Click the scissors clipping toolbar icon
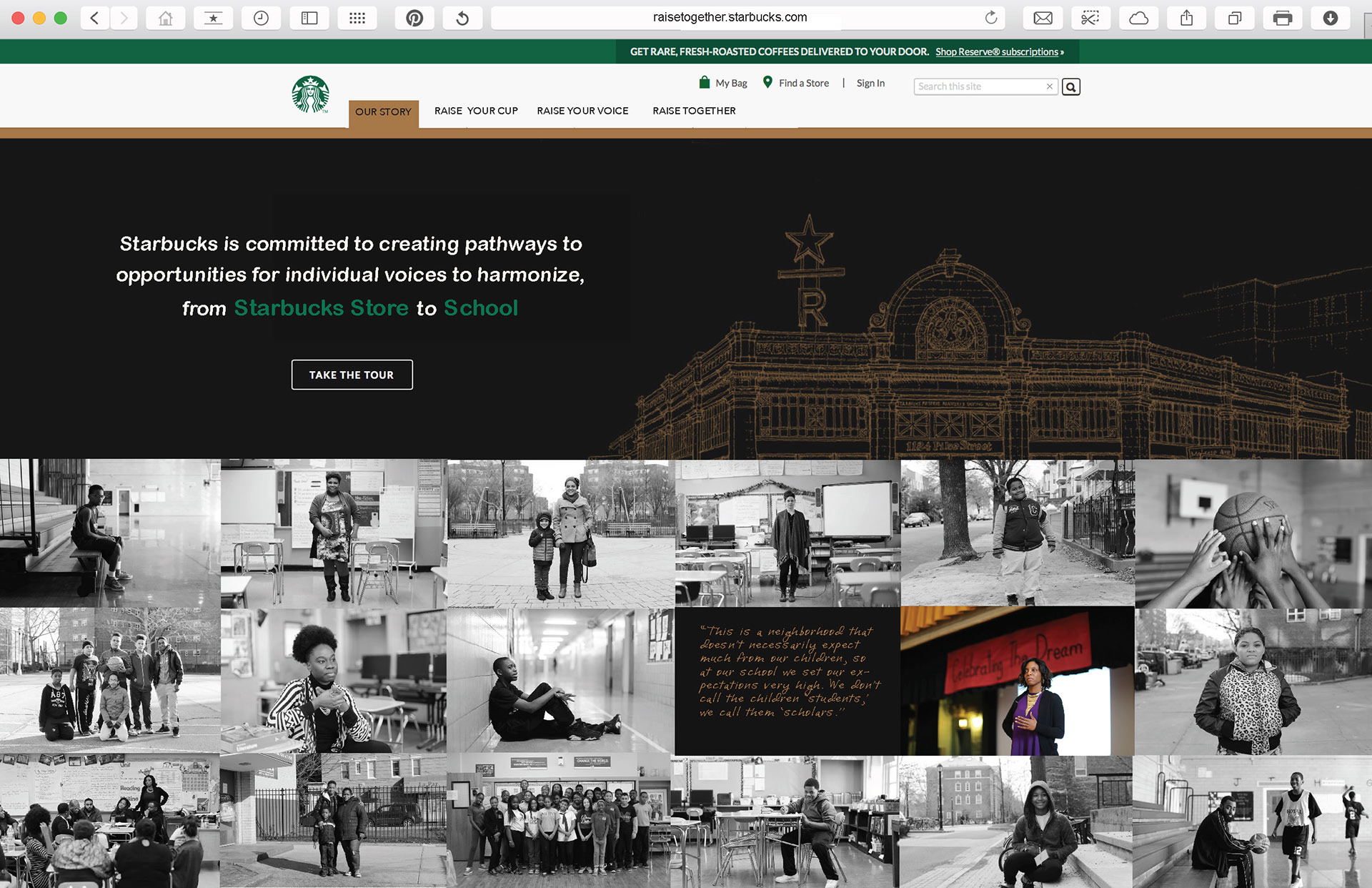Image resolution: width=1372 pixels, height=888 pixels. [x=1090, y=18]
